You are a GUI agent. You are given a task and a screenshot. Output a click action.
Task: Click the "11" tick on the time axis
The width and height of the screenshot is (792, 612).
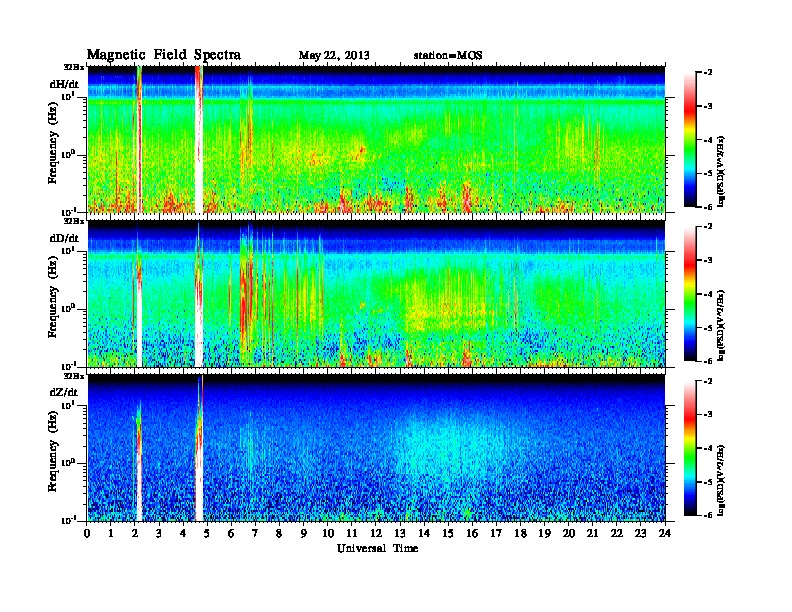tap(352, 534)
